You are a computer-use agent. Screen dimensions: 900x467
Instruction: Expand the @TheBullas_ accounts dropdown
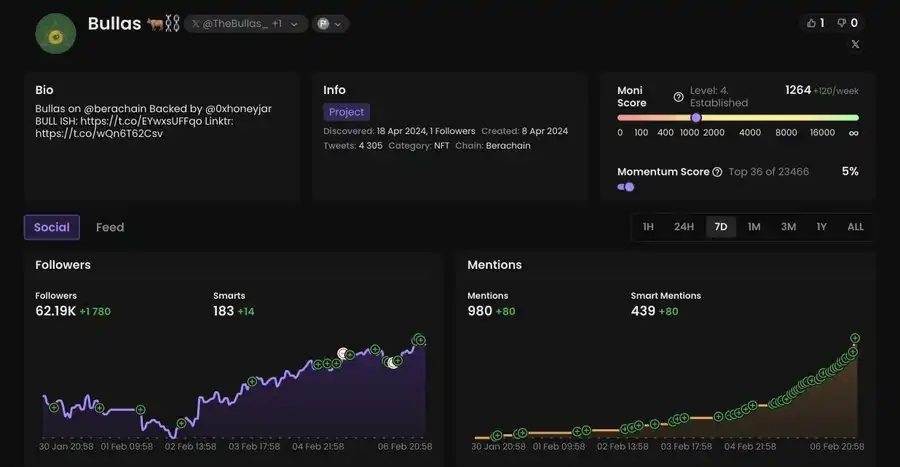click(294, 24)
